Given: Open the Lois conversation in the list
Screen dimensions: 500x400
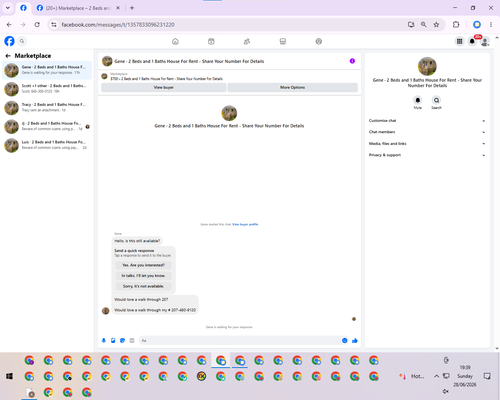Looking at the screenshot, I should (47, 145).
